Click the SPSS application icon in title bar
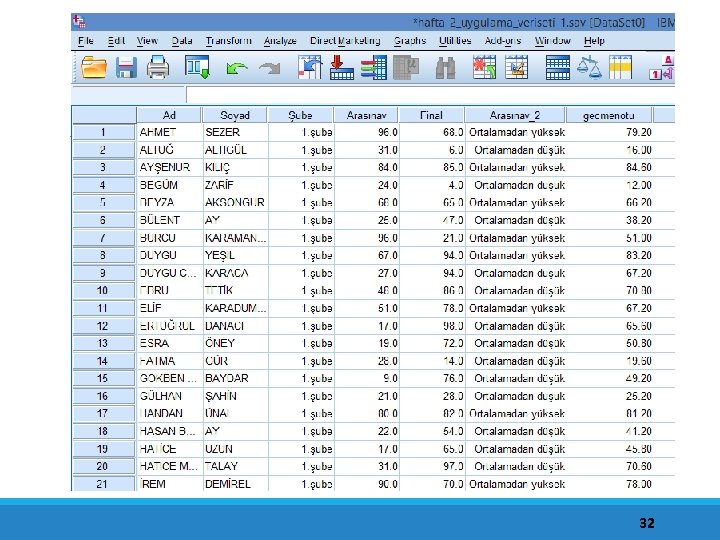Image resolution: width=720 pixels, height=540 pixels. pyautogui.click(x=79, y=21)
